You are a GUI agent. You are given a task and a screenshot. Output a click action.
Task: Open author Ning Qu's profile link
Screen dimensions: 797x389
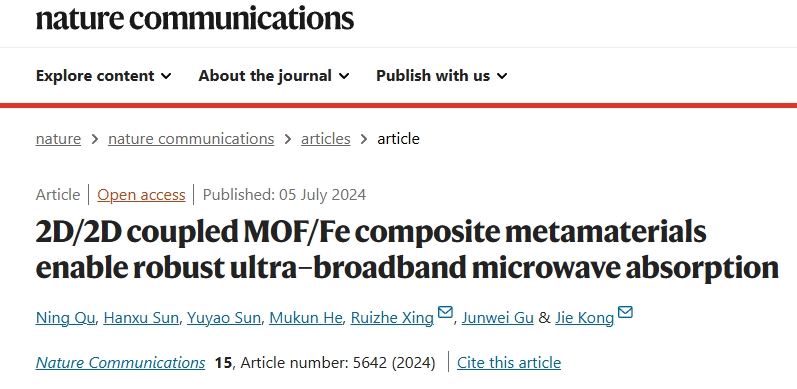tap(65, 318)
